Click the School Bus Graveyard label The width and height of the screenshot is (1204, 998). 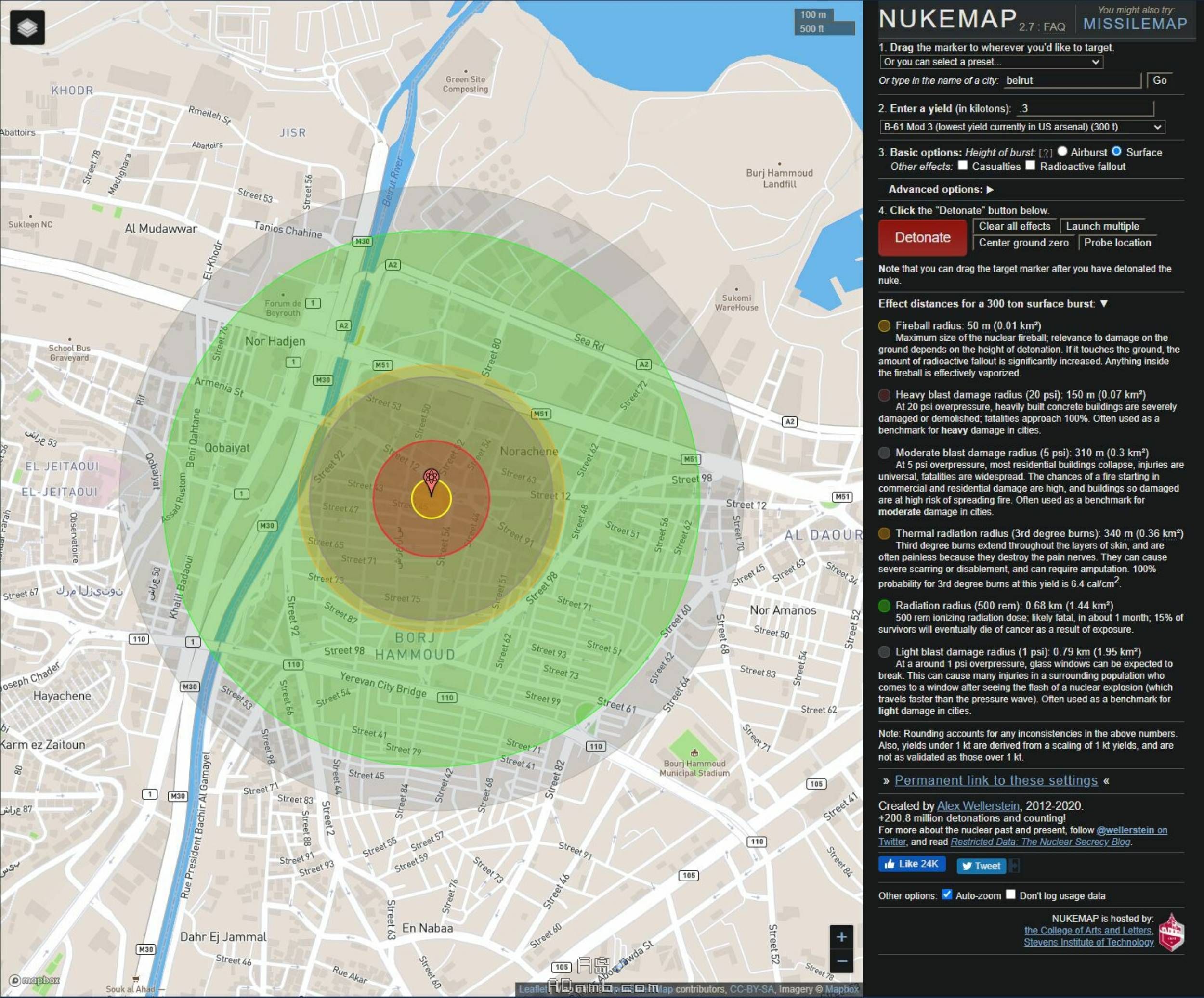pyautogui.click(x=69, y=352)
